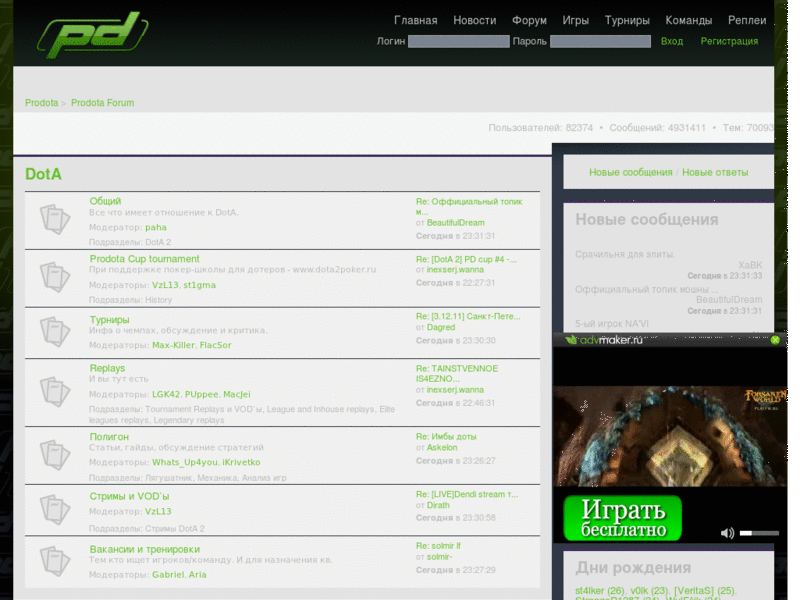
Task: Open the Форум menu item
Action: (529, 19)
